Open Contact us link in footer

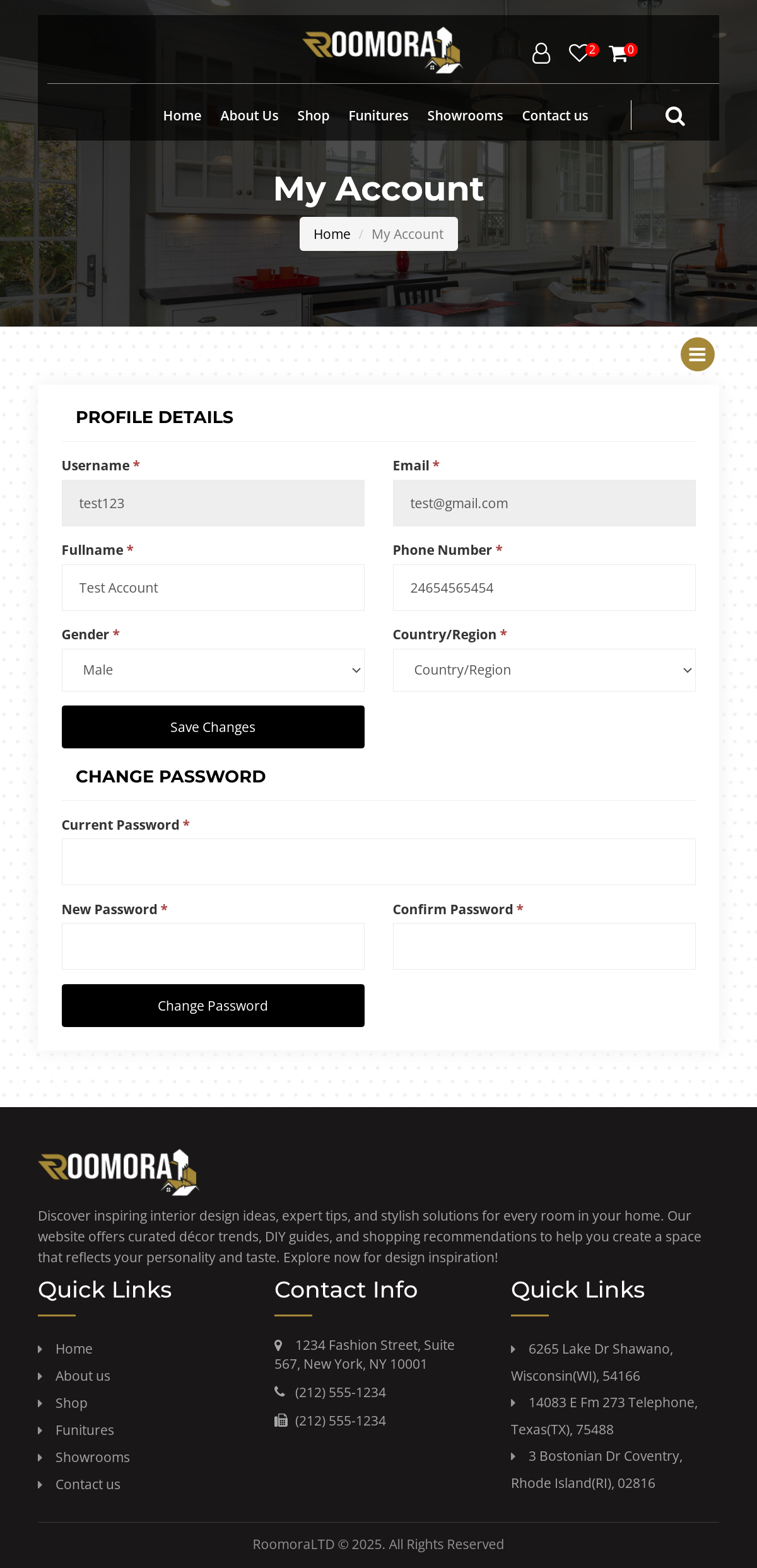pyautogui.click(x=88, y=1484)
